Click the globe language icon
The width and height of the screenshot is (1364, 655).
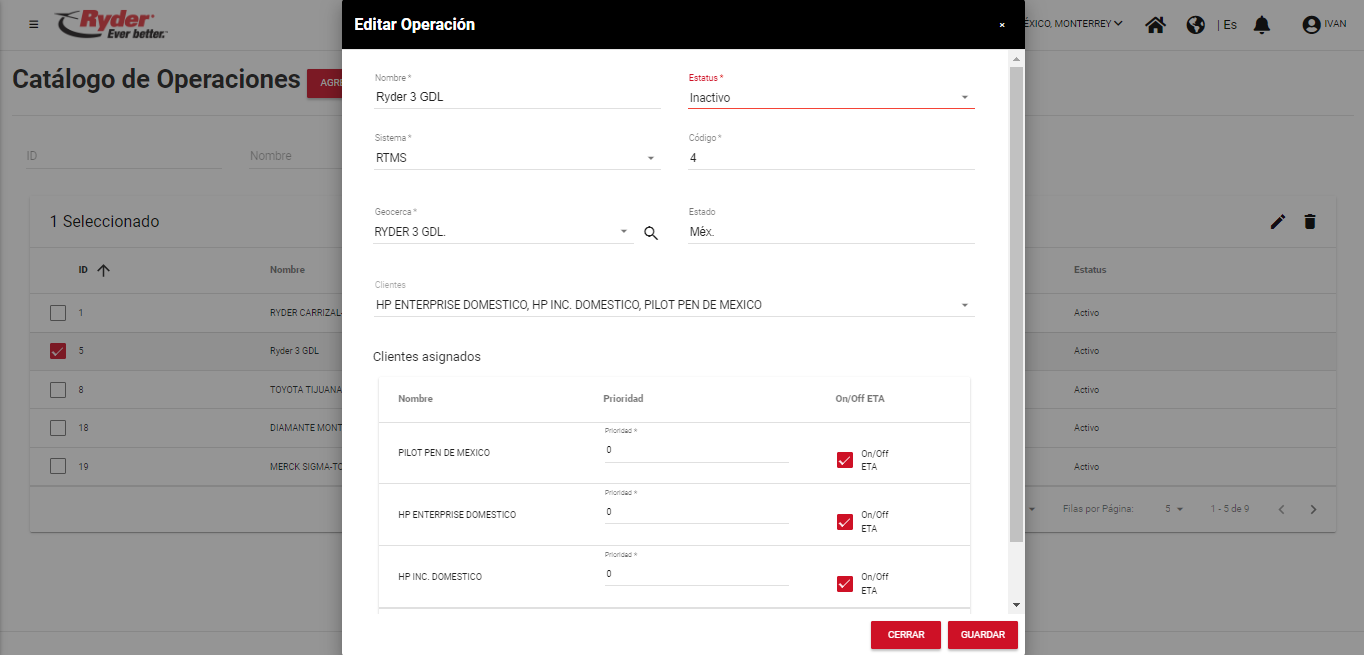1195,24
